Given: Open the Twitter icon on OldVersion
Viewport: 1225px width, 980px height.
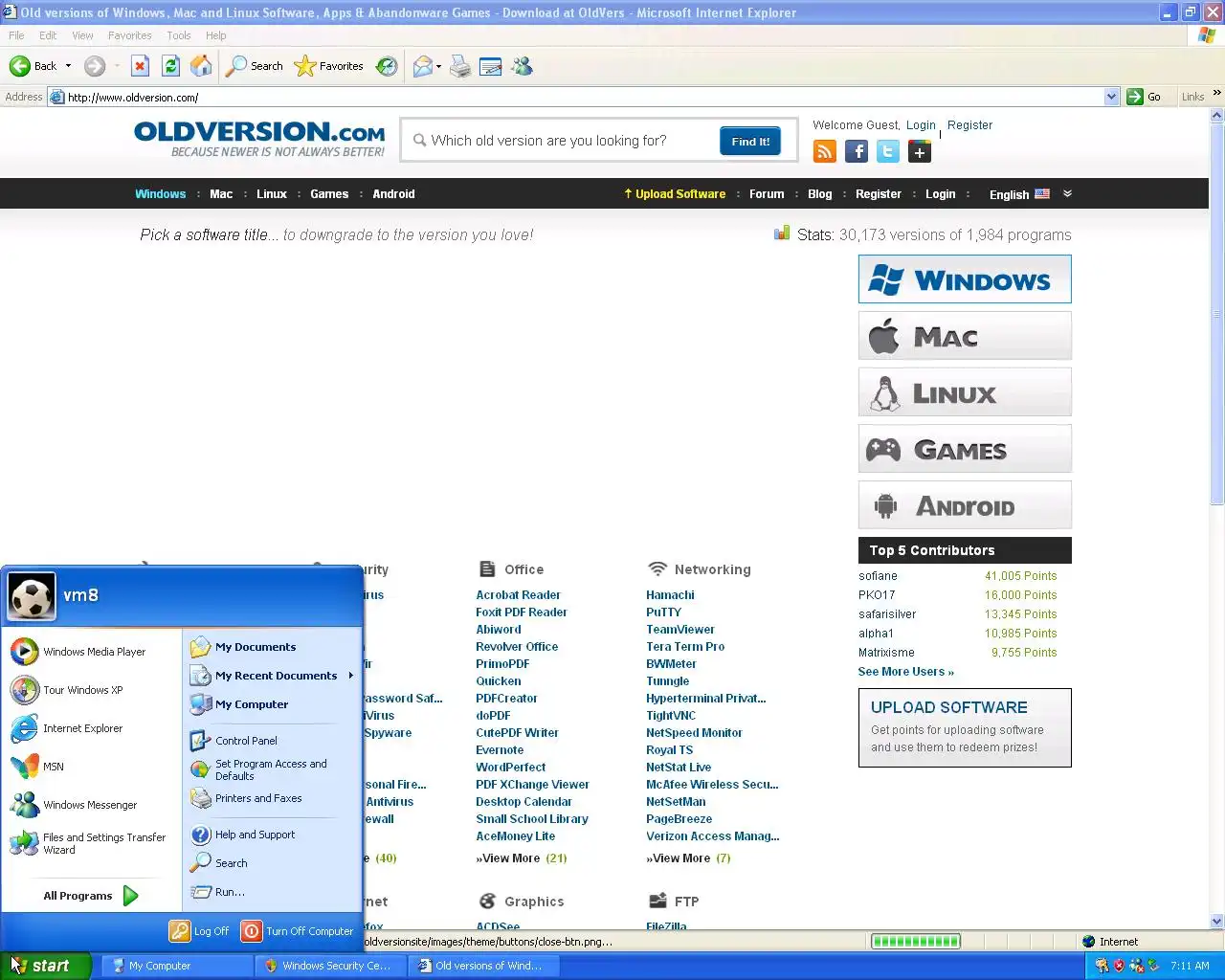Looking at the screenshot, I should pyautogui.click(x=888, y=151).
